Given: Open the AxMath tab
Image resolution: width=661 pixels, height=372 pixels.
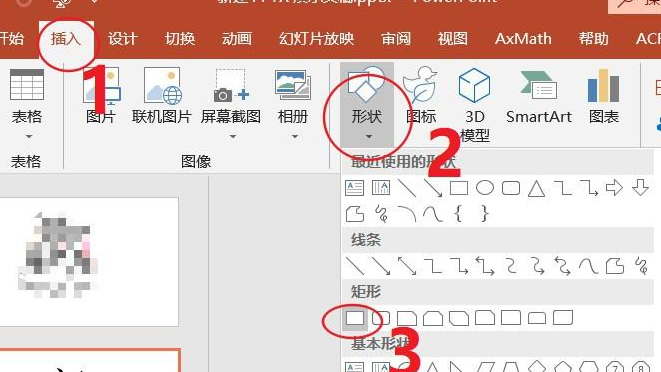Looking at the screenshot, I should (x=523, y=39).
